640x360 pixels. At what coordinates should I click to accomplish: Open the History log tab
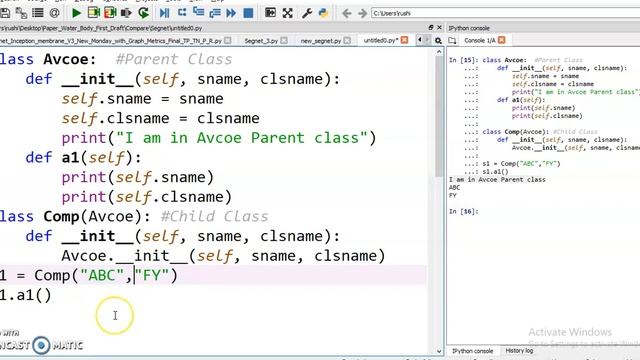519,351
